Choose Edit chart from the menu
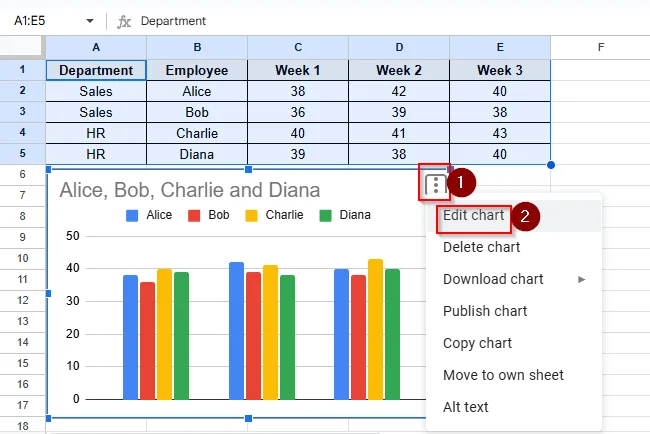Screen dimensions: 650x434 [x=514, y=216]
